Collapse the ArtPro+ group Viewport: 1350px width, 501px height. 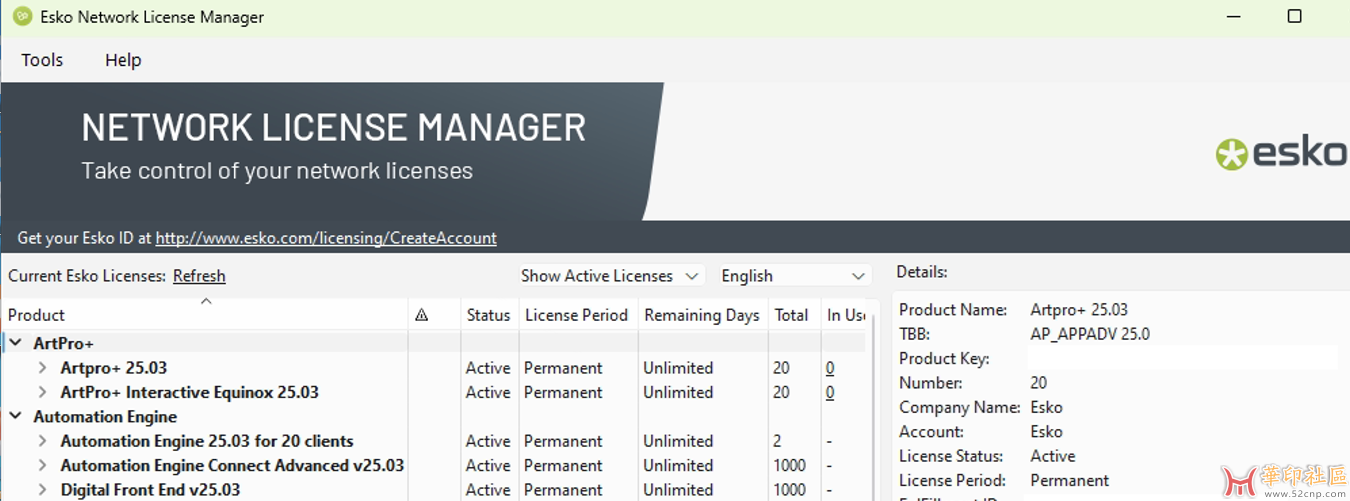coord(16,343)
